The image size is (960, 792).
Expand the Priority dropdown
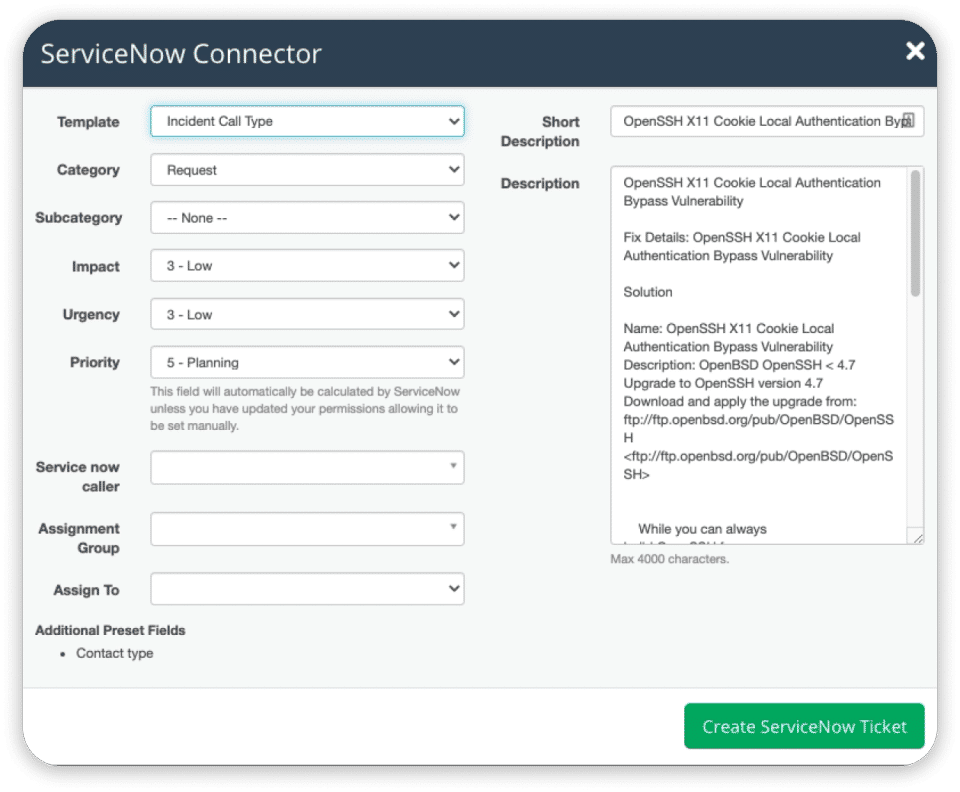(307, 362)
